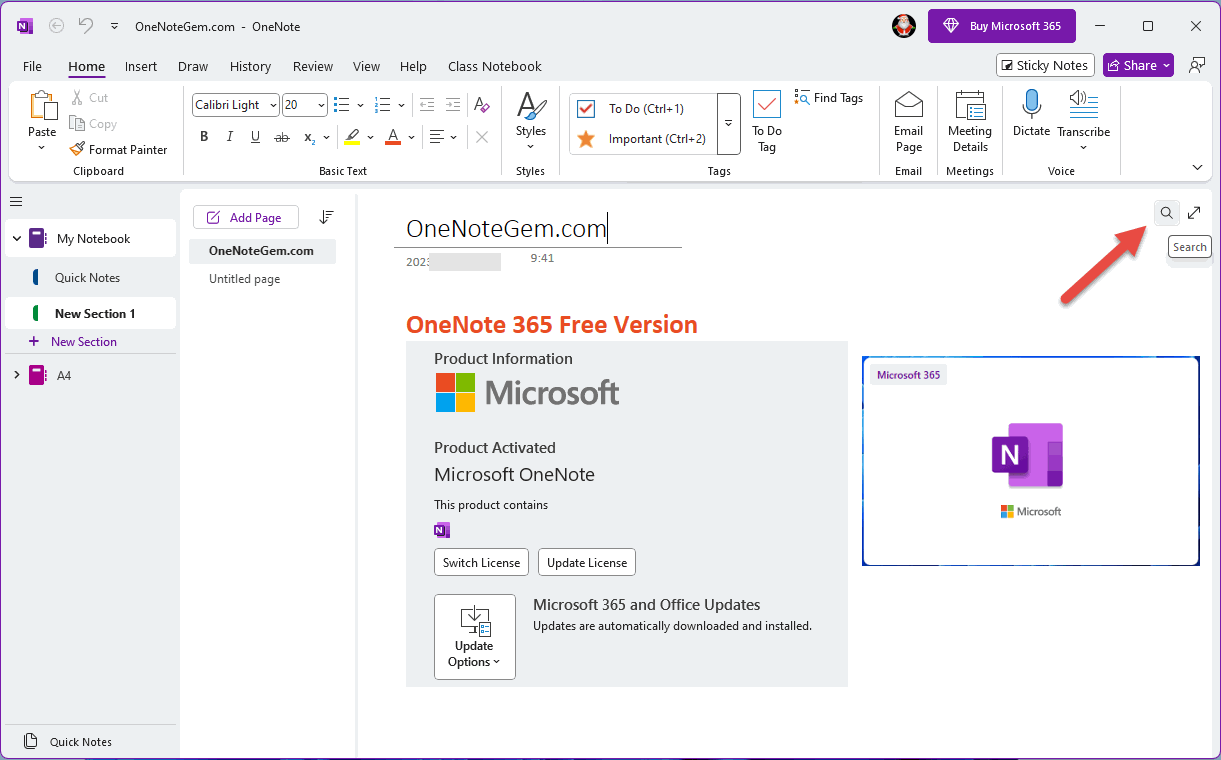Check the To Do (Ctrl+1) tag checkbox
1221x760 pixels.
click(x=586, y=109)
